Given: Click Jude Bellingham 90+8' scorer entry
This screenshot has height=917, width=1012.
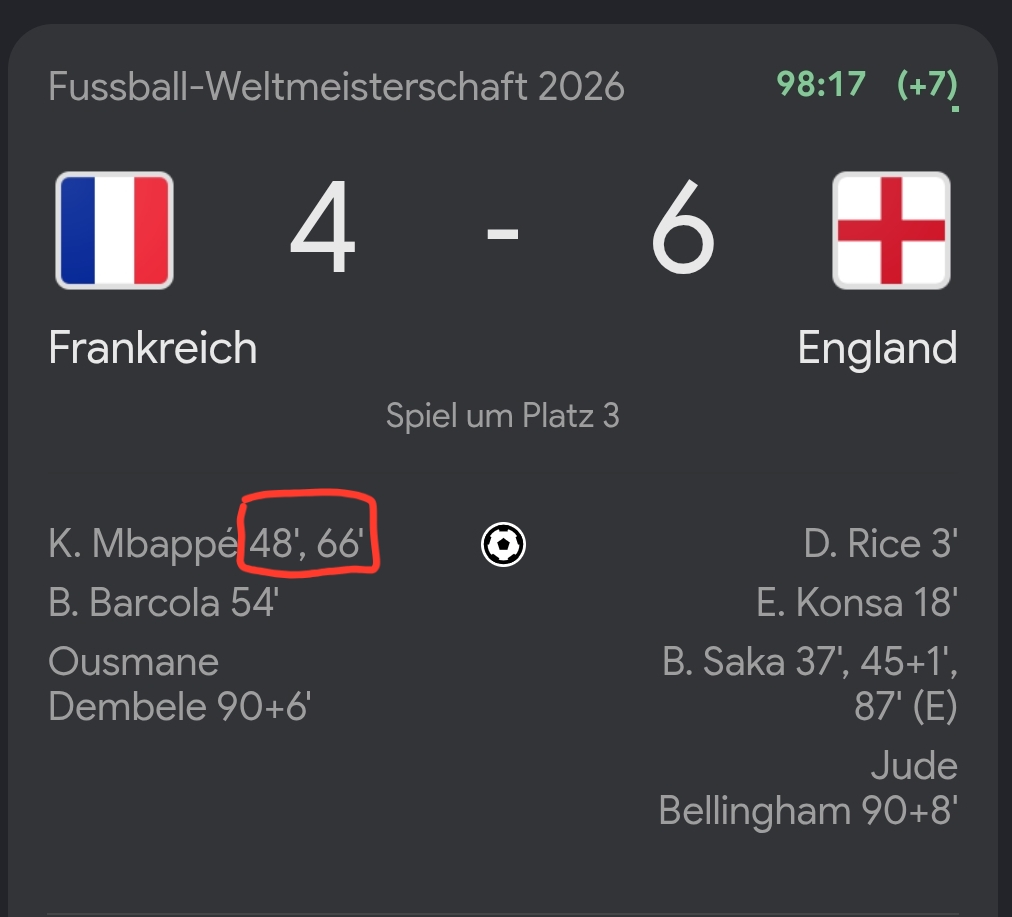Looking at the screenshot, I should click(x=808, y=789).
